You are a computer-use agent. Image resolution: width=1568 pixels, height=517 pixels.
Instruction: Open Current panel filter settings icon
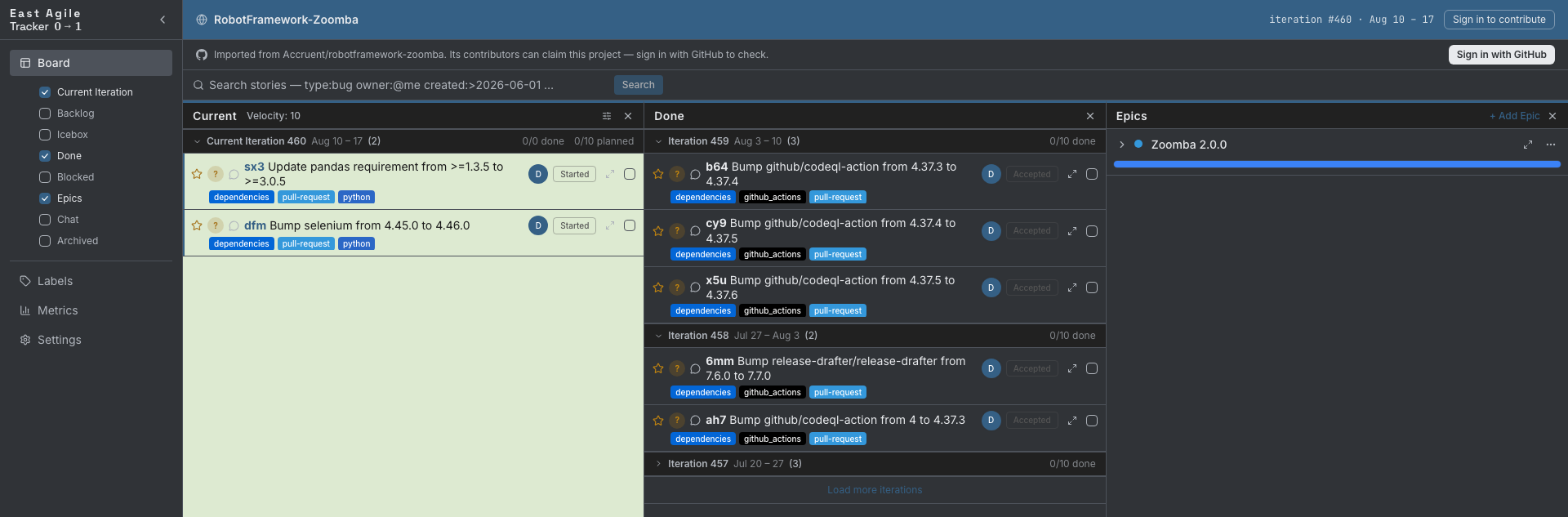tap(607, 116)
